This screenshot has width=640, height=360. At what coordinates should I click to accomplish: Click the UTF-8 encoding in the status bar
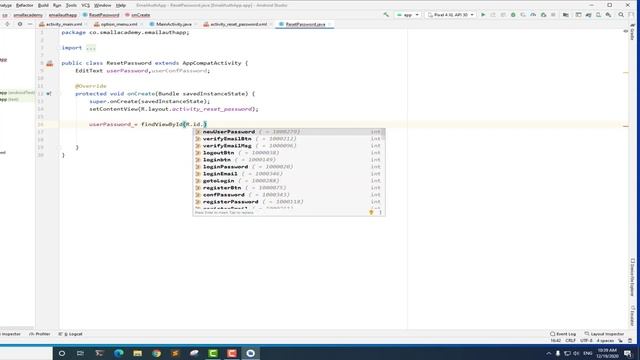pos(586,340)
